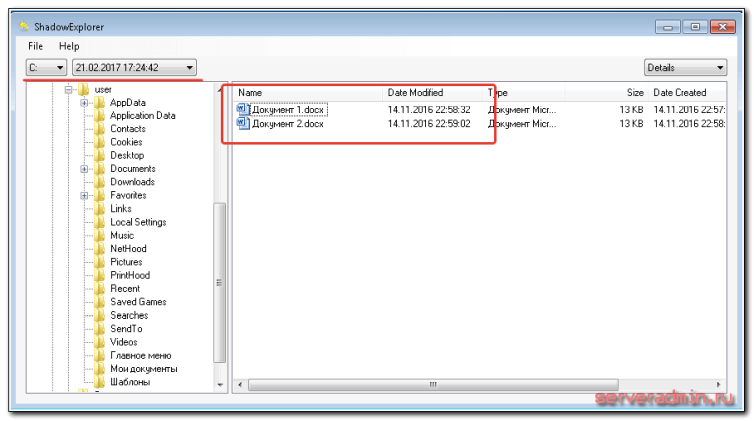Image resolution: width=754 pixels, height=421 pixels.
Task: Select the file Документ 2.docx
Action: click(x=288, y=124)
